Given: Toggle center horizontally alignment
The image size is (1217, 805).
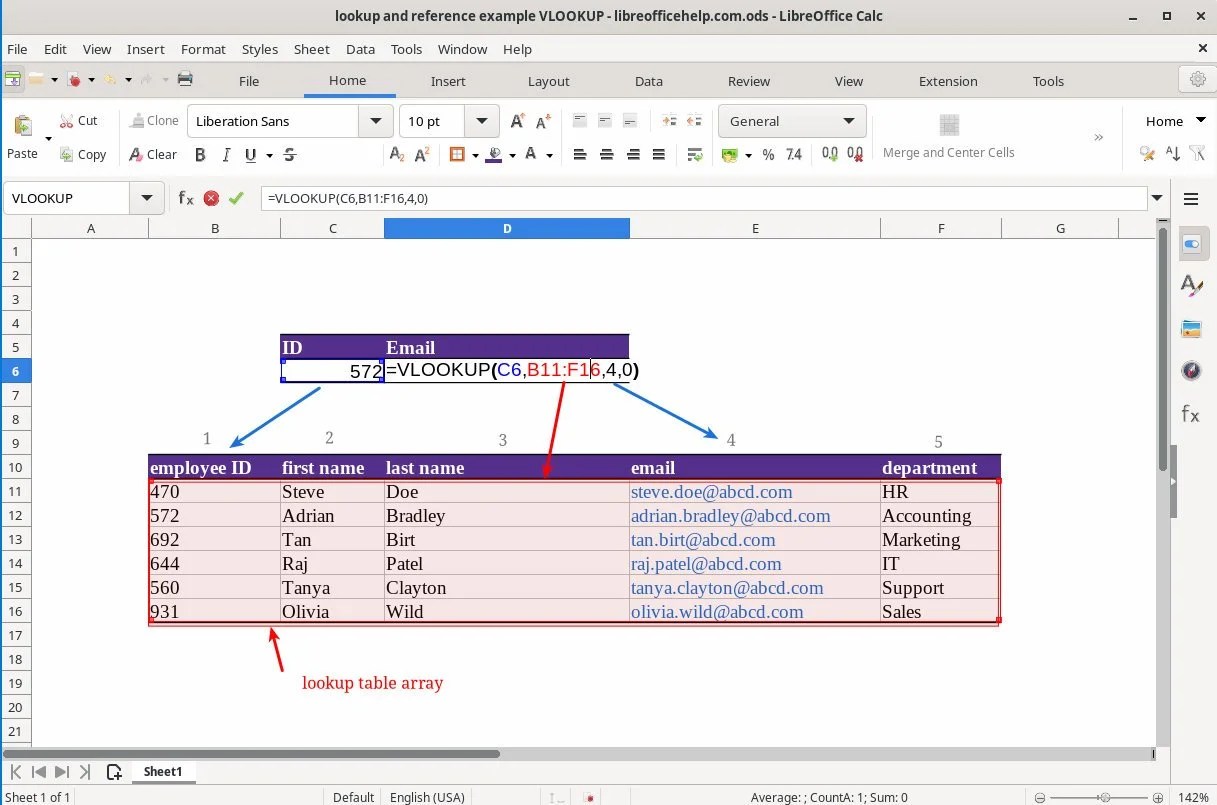Looking at the screenshot, I should point(606,154).
